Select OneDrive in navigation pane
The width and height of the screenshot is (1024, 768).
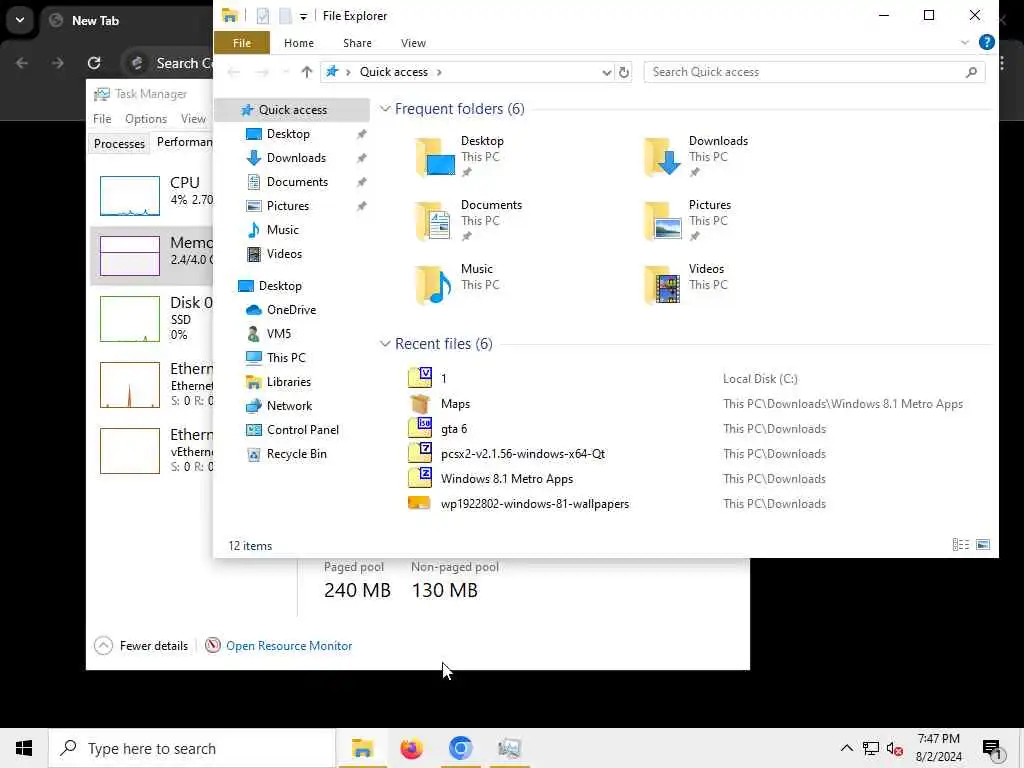(291, 310)
